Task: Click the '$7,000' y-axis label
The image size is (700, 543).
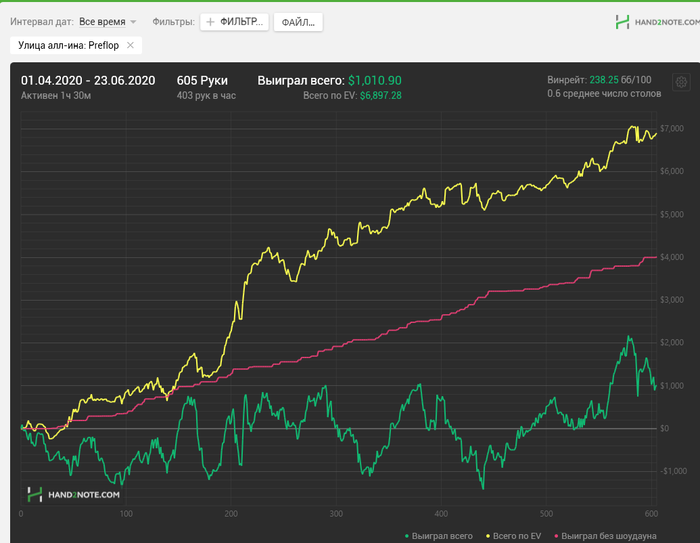Action: coord(672,129)
